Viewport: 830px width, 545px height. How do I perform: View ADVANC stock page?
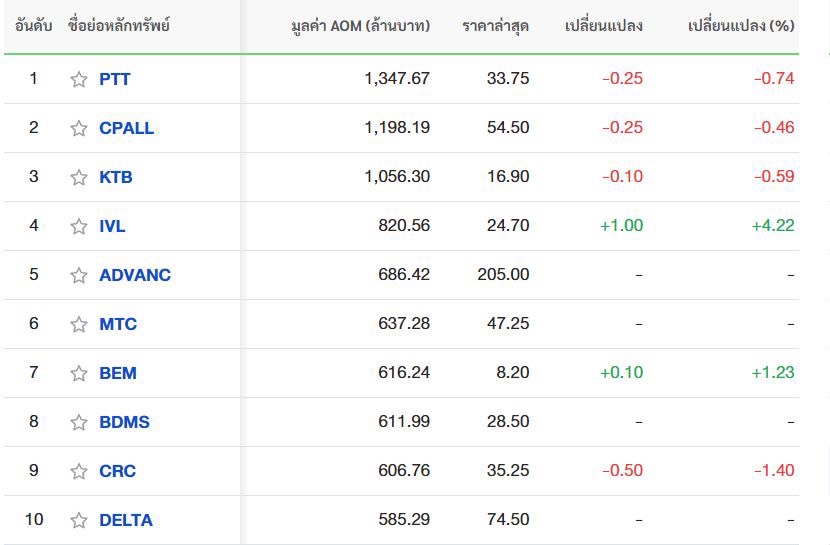point(135,275)
